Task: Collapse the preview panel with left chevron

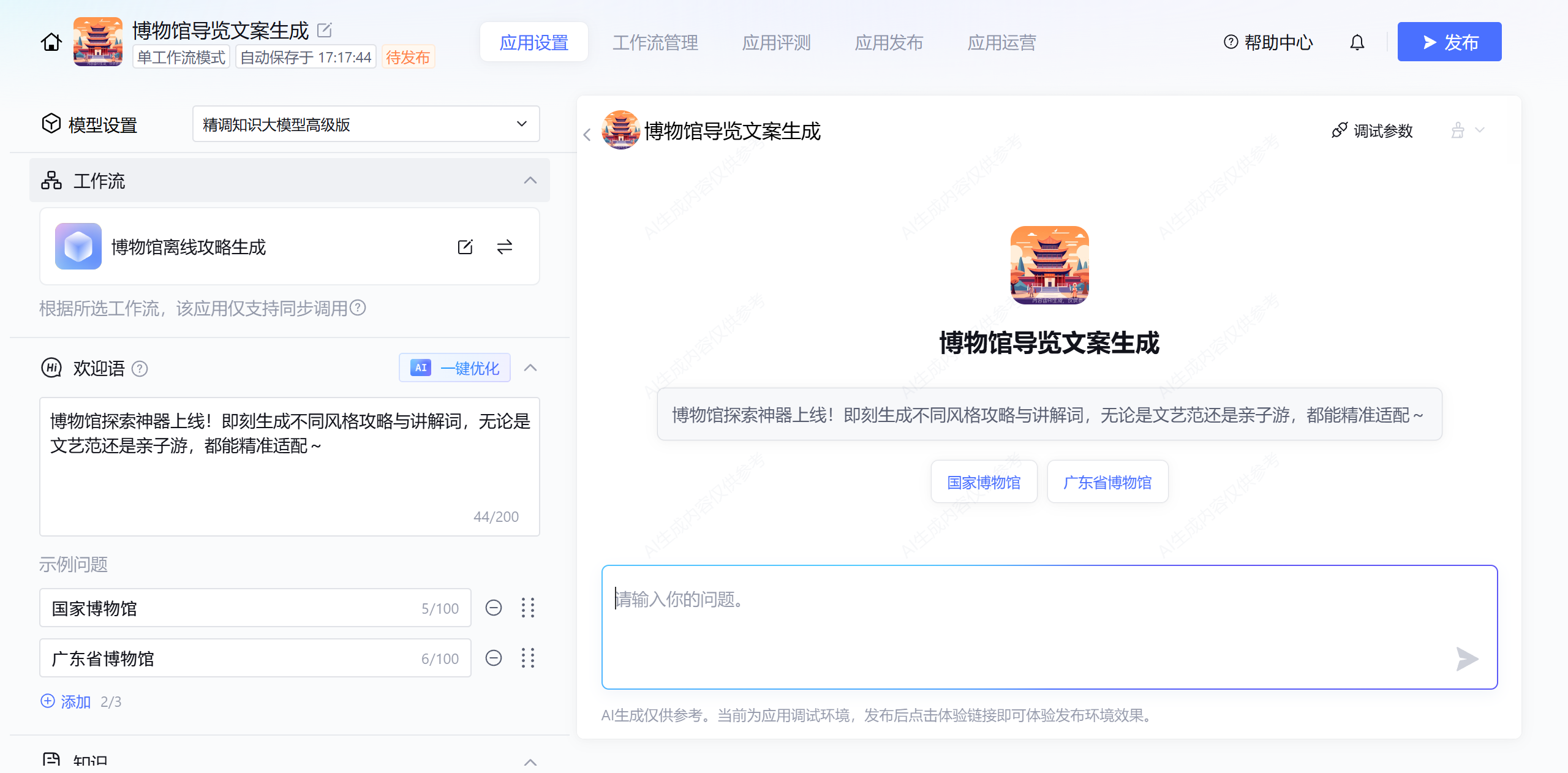Action: (x=587, y=135)
